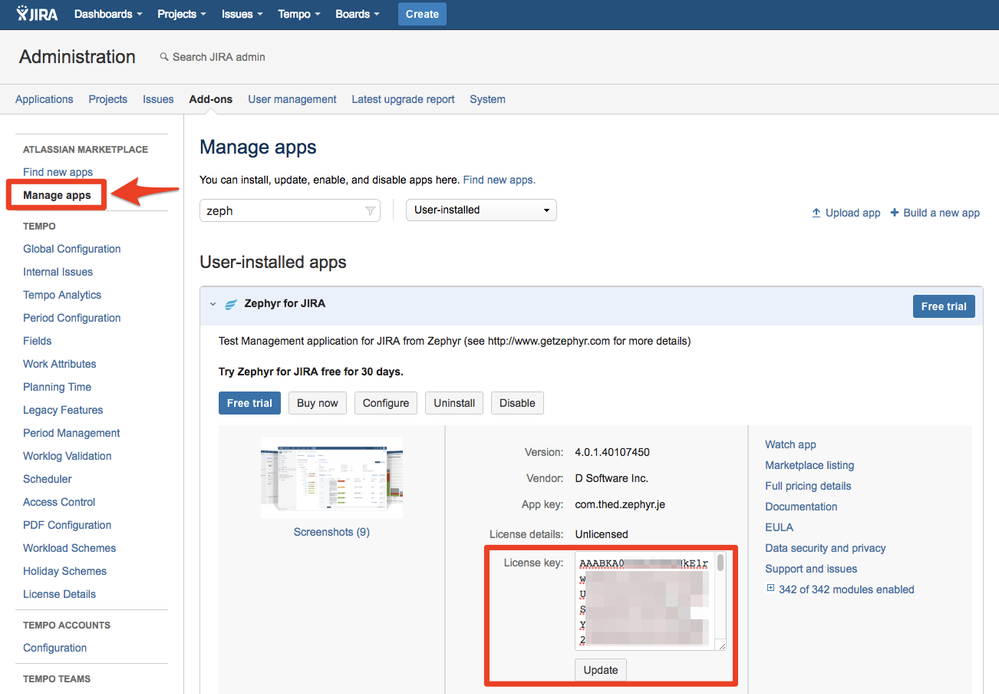Open the Dashboards dropdown menu
Image resolution: width=999 pixels, height=694 pixels.
108,14
